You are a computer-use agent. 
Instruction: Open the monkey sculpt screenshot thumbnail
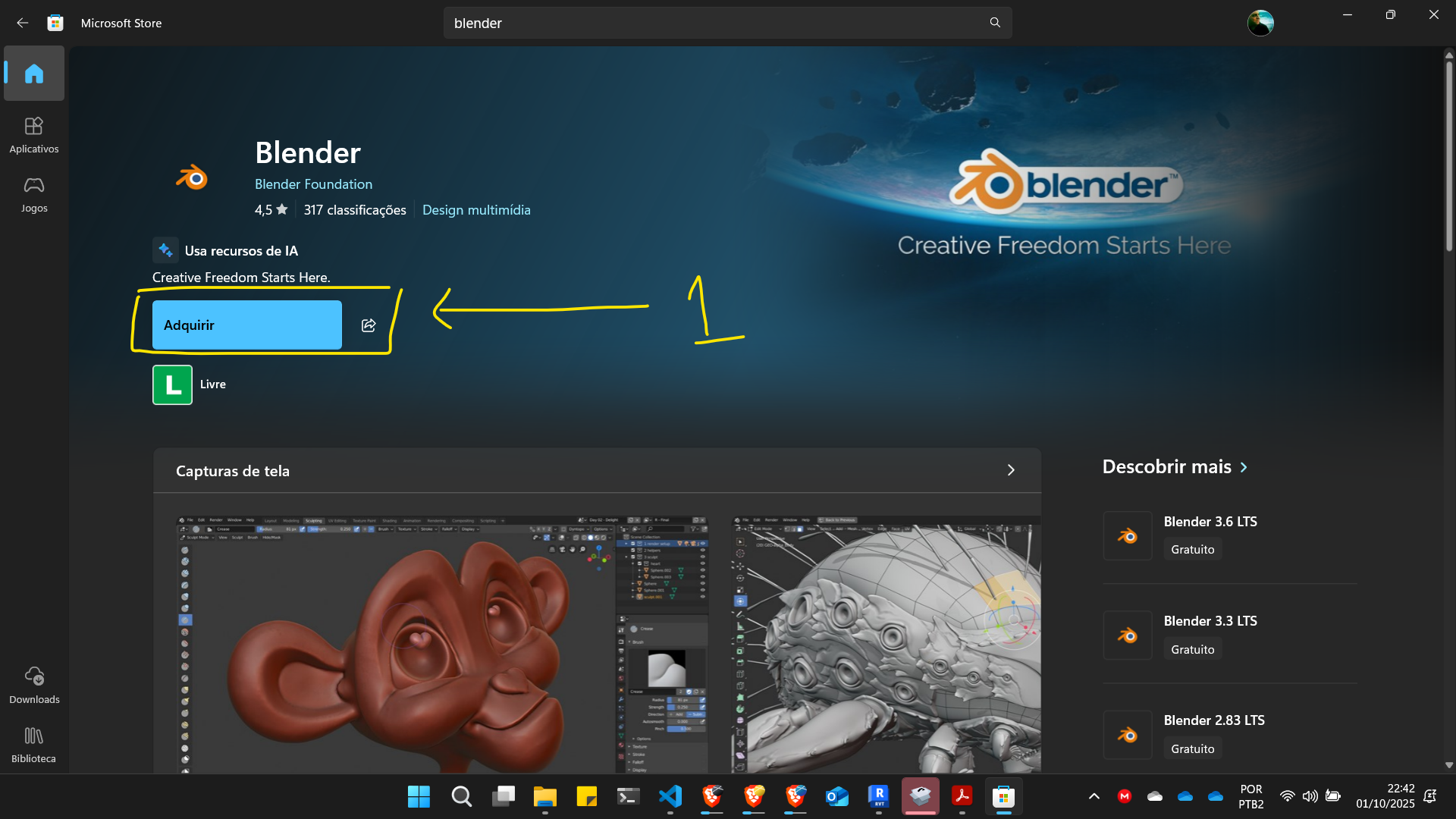[x=442, y=645]
